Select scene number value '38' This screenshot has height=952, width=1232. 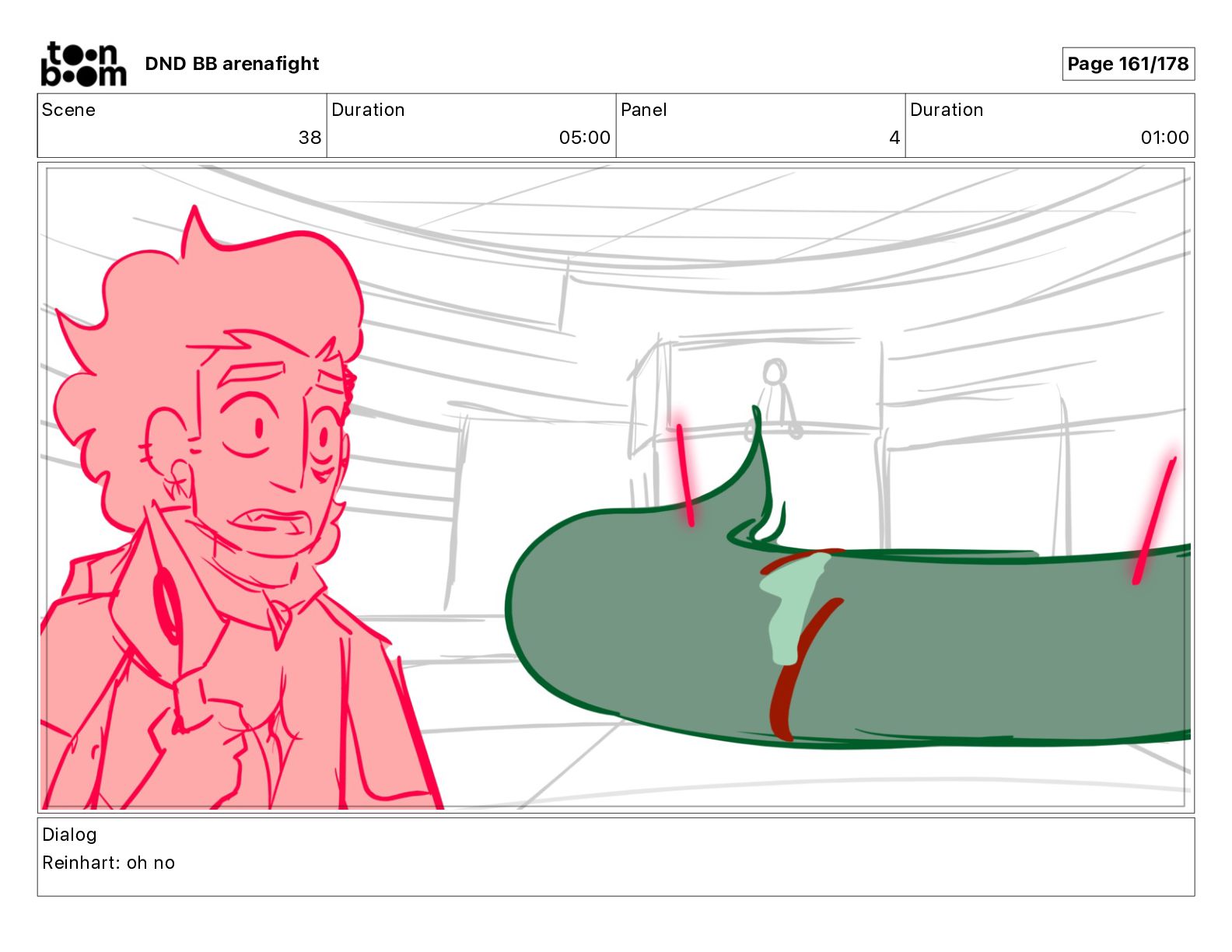pyautogui.click(x=310, y=138)
